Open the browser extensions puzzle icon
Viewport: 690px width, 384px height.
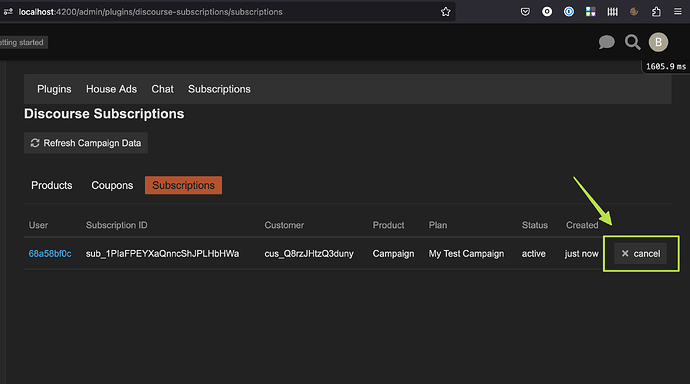(x=656, y=12)
